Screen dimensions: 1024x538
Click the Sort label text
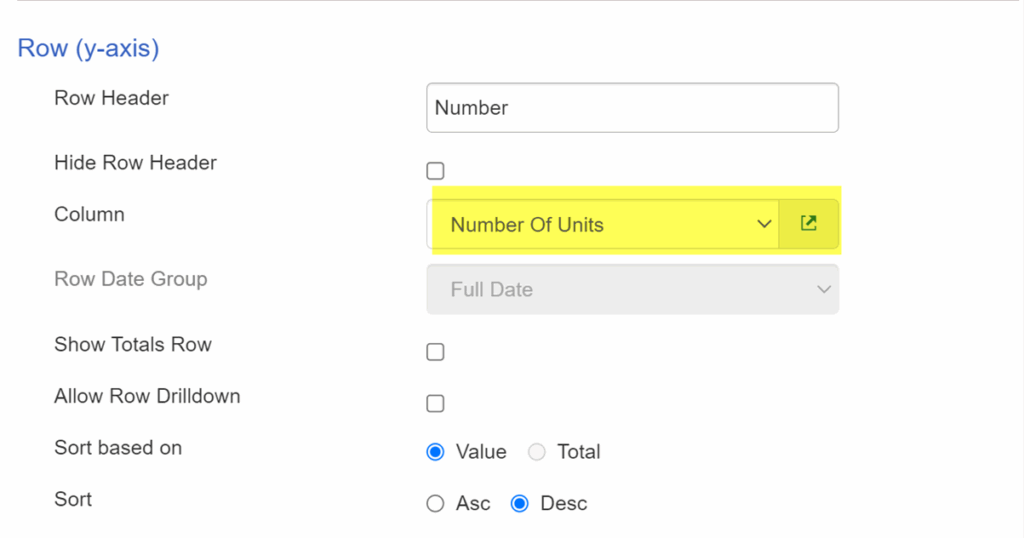[x=73, y=499]
